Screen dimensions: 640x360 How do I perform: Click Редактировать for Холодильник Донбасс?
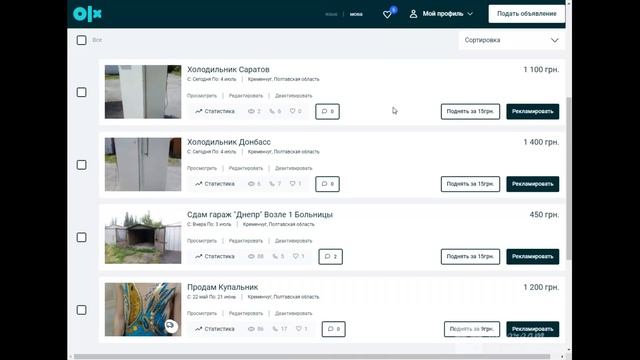point(246,169)
